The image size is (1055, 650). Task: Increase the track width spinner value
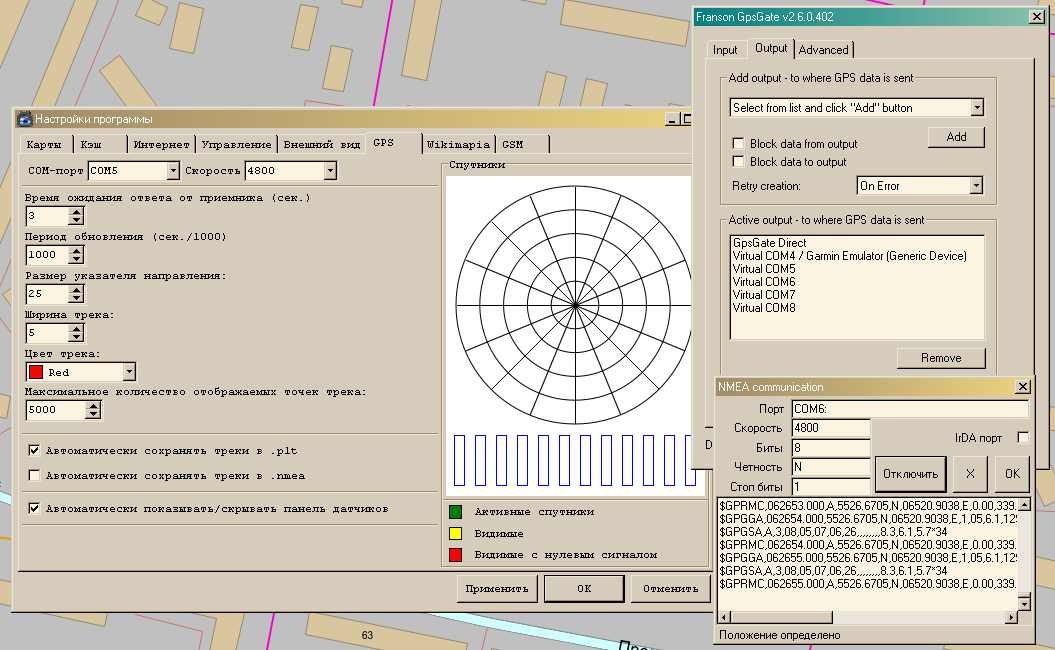(x=76, y=329)
